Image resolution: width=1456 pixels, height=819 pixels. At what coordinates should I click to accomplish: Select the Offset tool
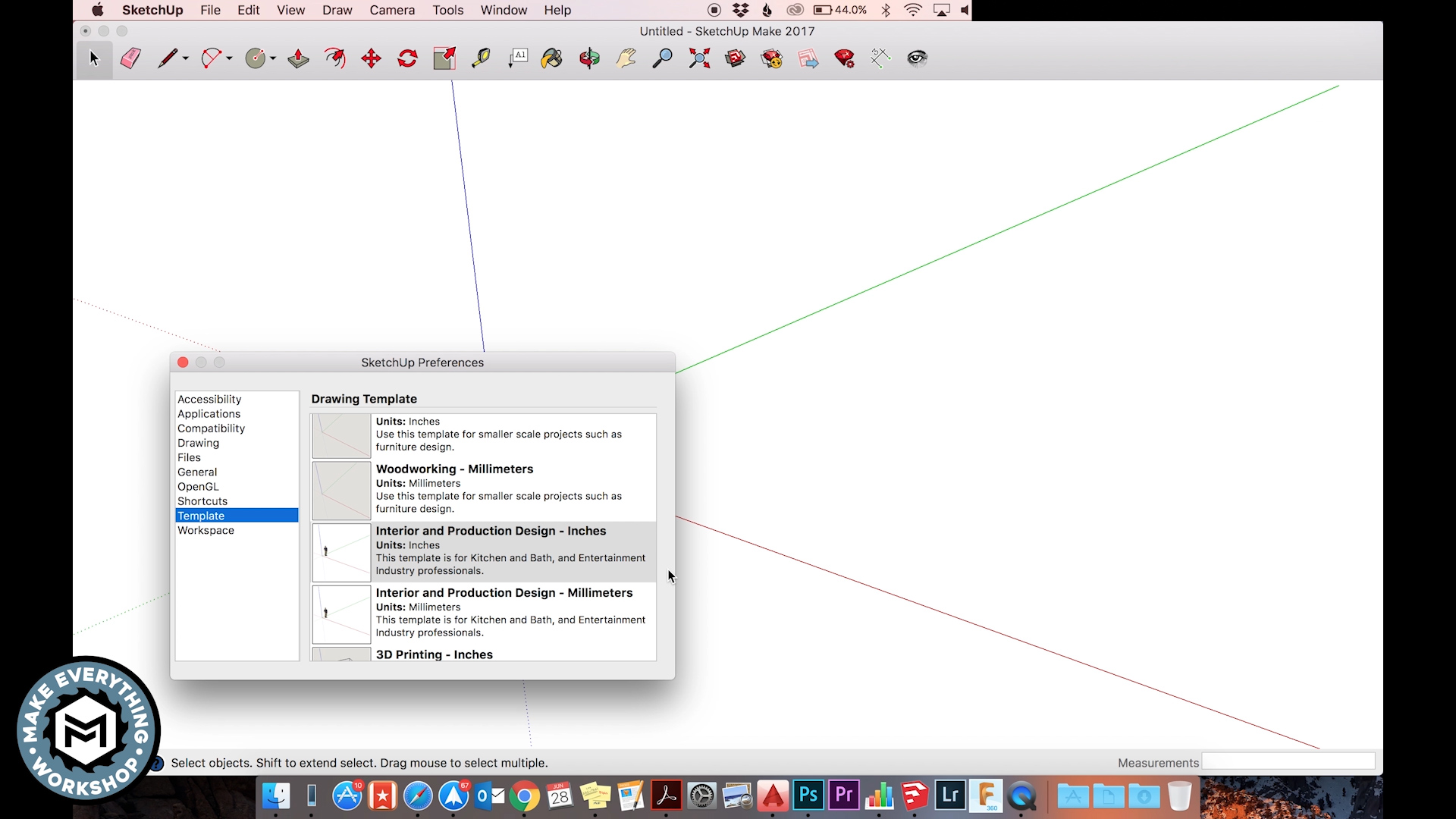(x=334, y=58)
